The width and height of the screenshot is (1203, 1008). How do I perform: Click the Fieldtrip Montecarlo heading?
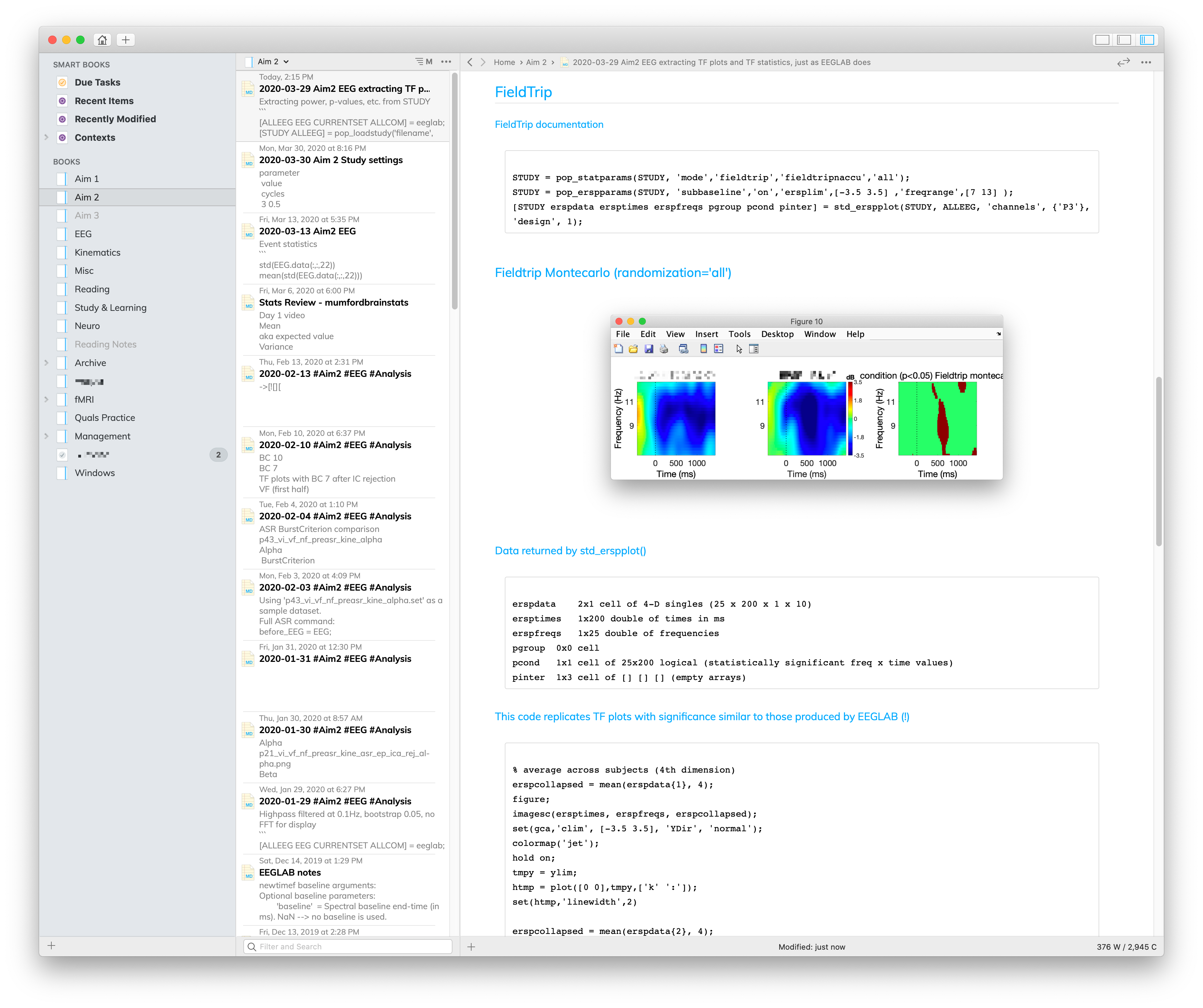point(613,273)
